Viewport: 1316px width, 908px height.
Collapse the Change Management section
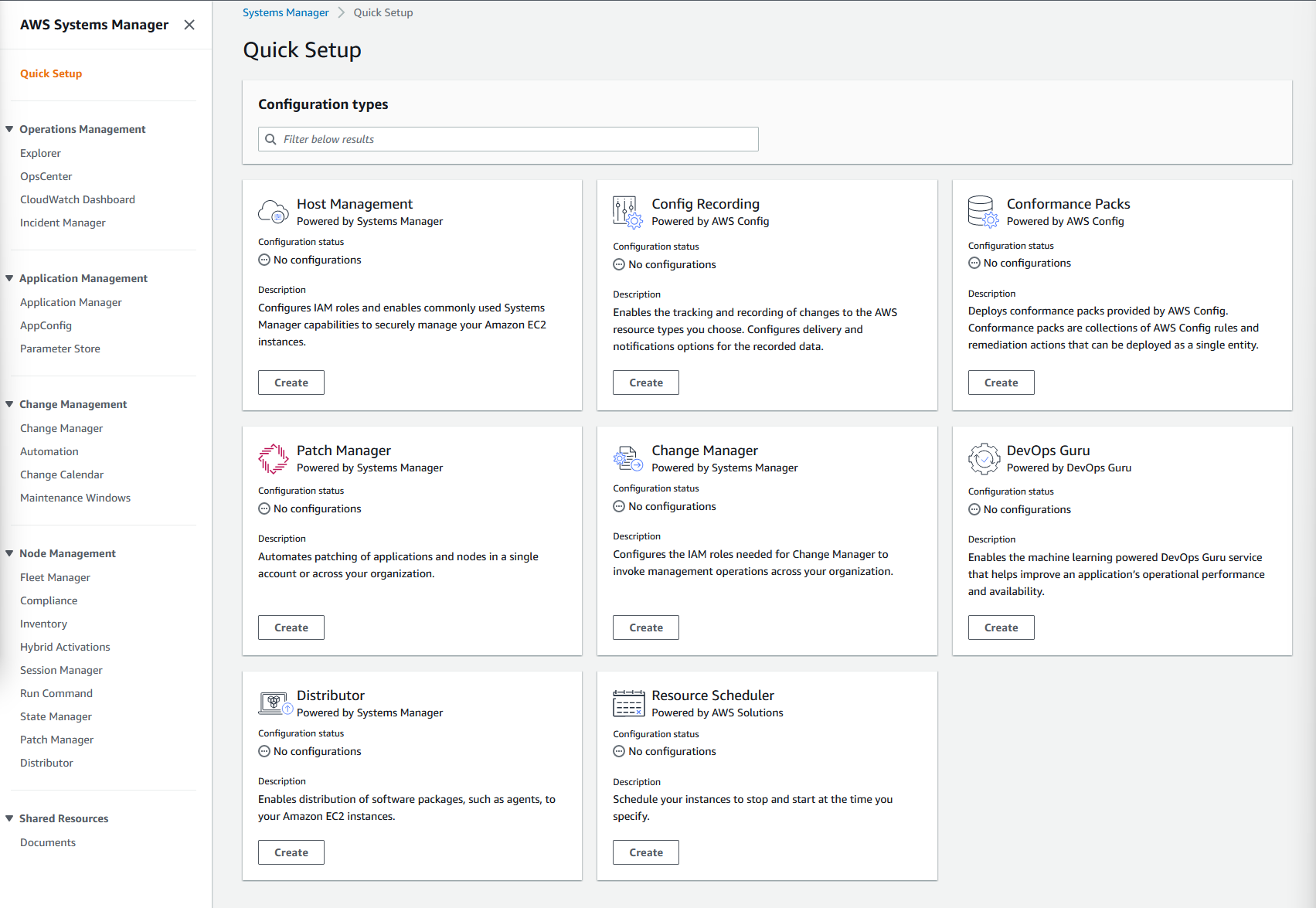[x=9, y=404]
